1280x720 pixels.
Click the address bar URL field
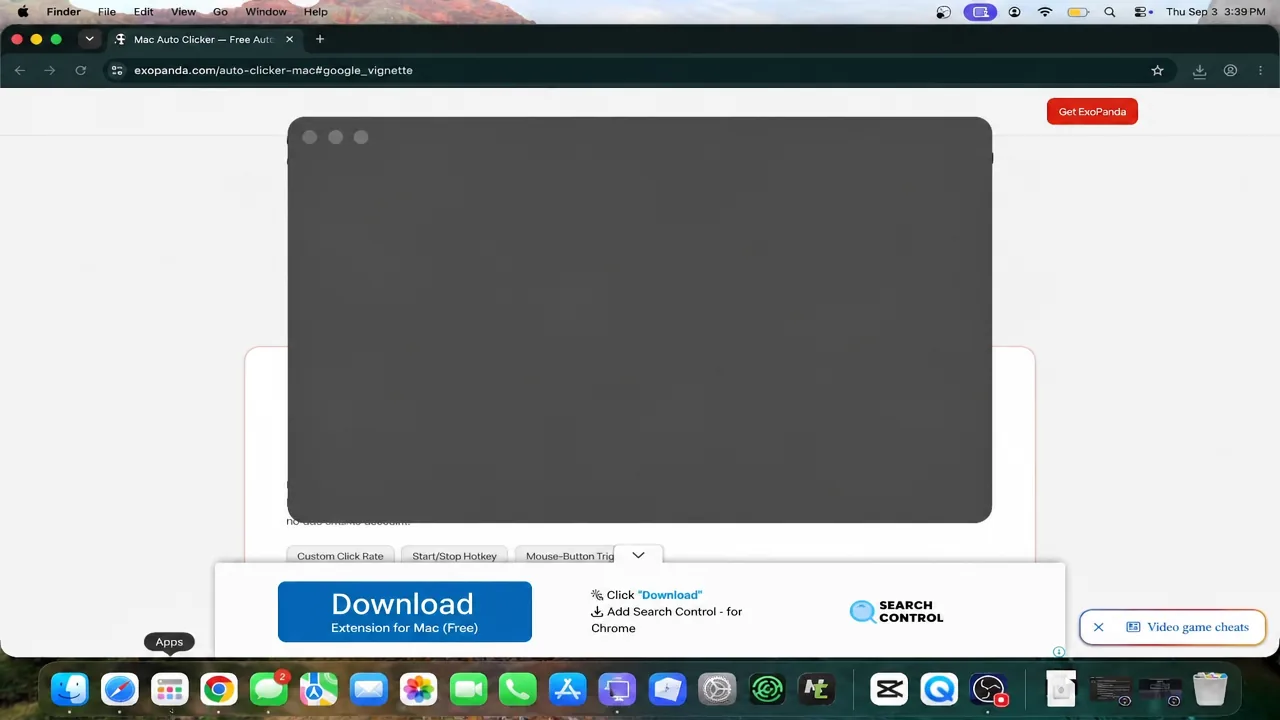pos(640,70)
